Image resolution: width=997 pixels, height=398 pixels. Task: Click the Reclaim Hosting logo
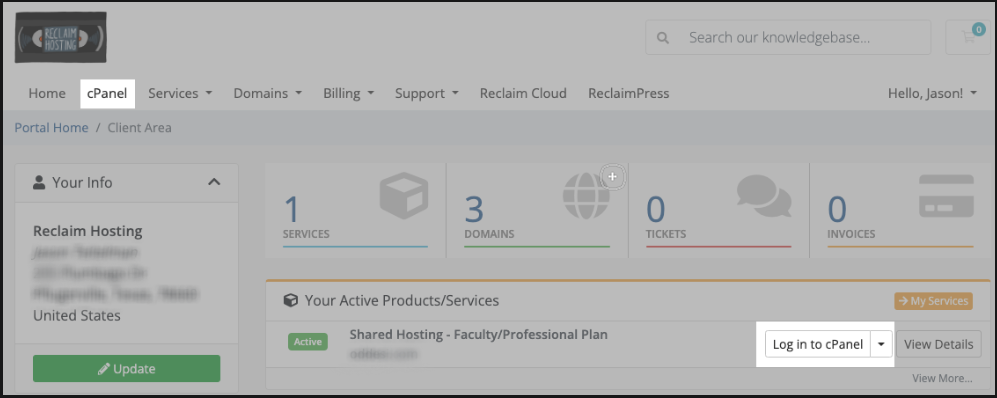point(60,38)
